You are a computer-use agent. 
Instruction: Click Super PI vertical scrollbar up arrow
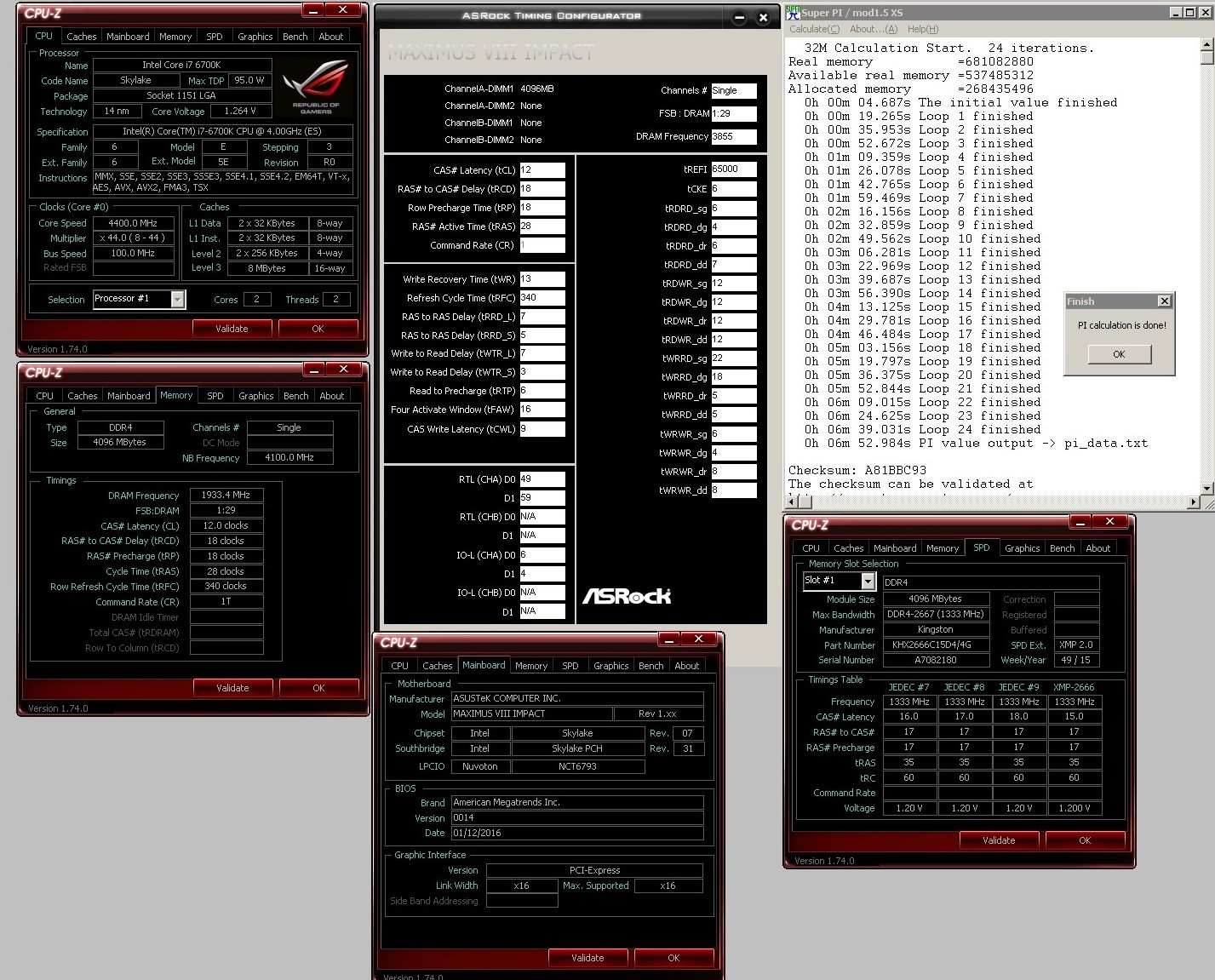tap(1206, 43)
